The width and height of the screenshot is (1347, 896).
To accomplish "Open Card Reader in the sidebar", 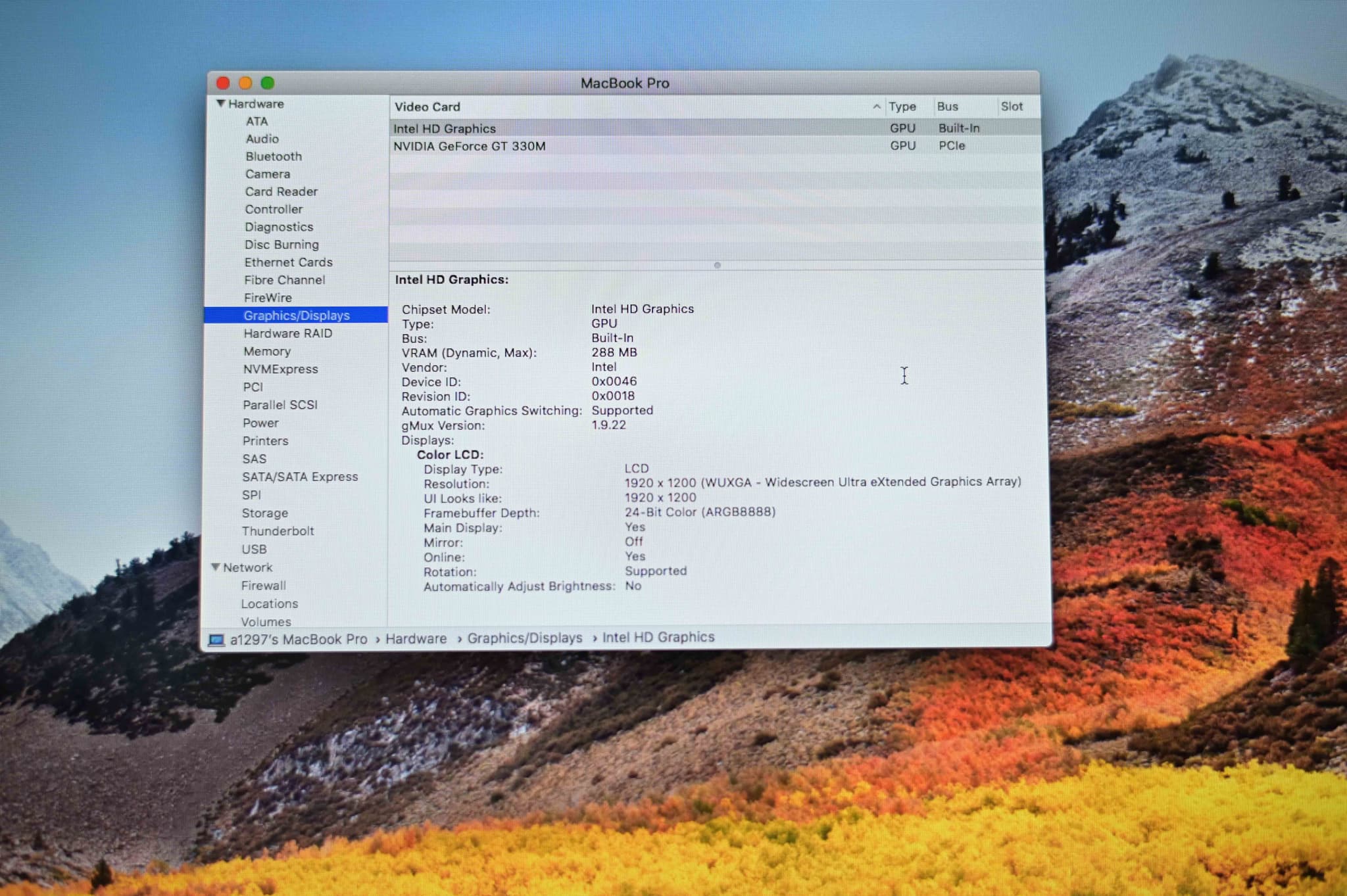I will (x=282, y=192).
